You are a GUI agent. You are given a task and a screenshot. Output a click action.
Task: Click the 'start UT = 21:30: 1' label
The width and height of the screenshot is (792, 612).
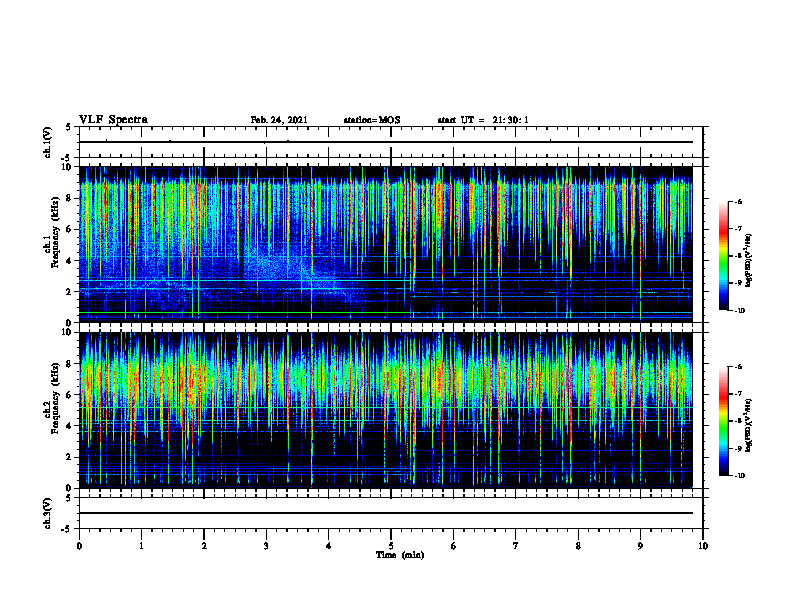pyautogui.click(x=483, y=120)
